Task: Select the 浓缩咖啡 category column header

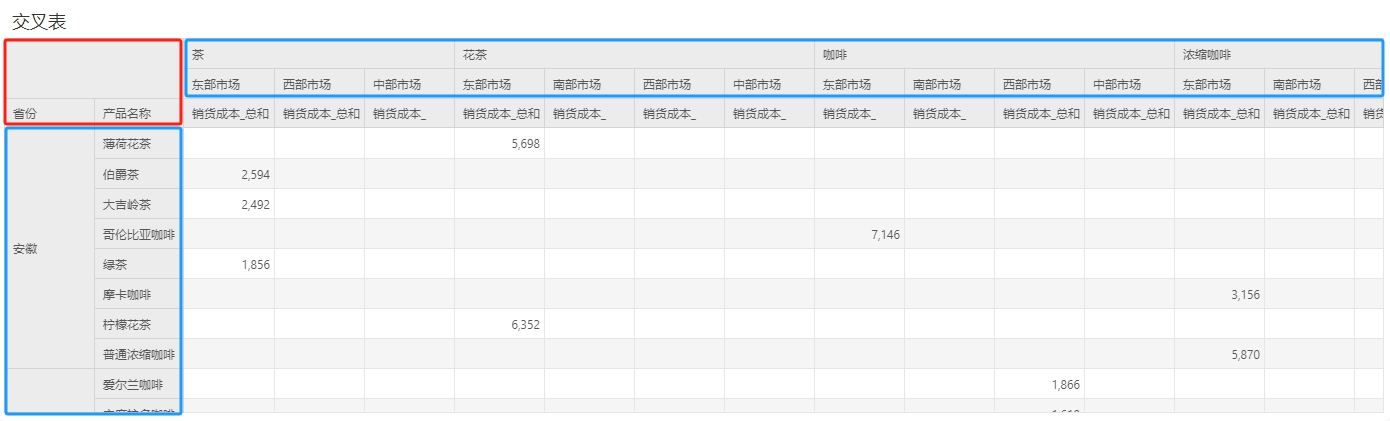Action: [x=1206, y=55]
